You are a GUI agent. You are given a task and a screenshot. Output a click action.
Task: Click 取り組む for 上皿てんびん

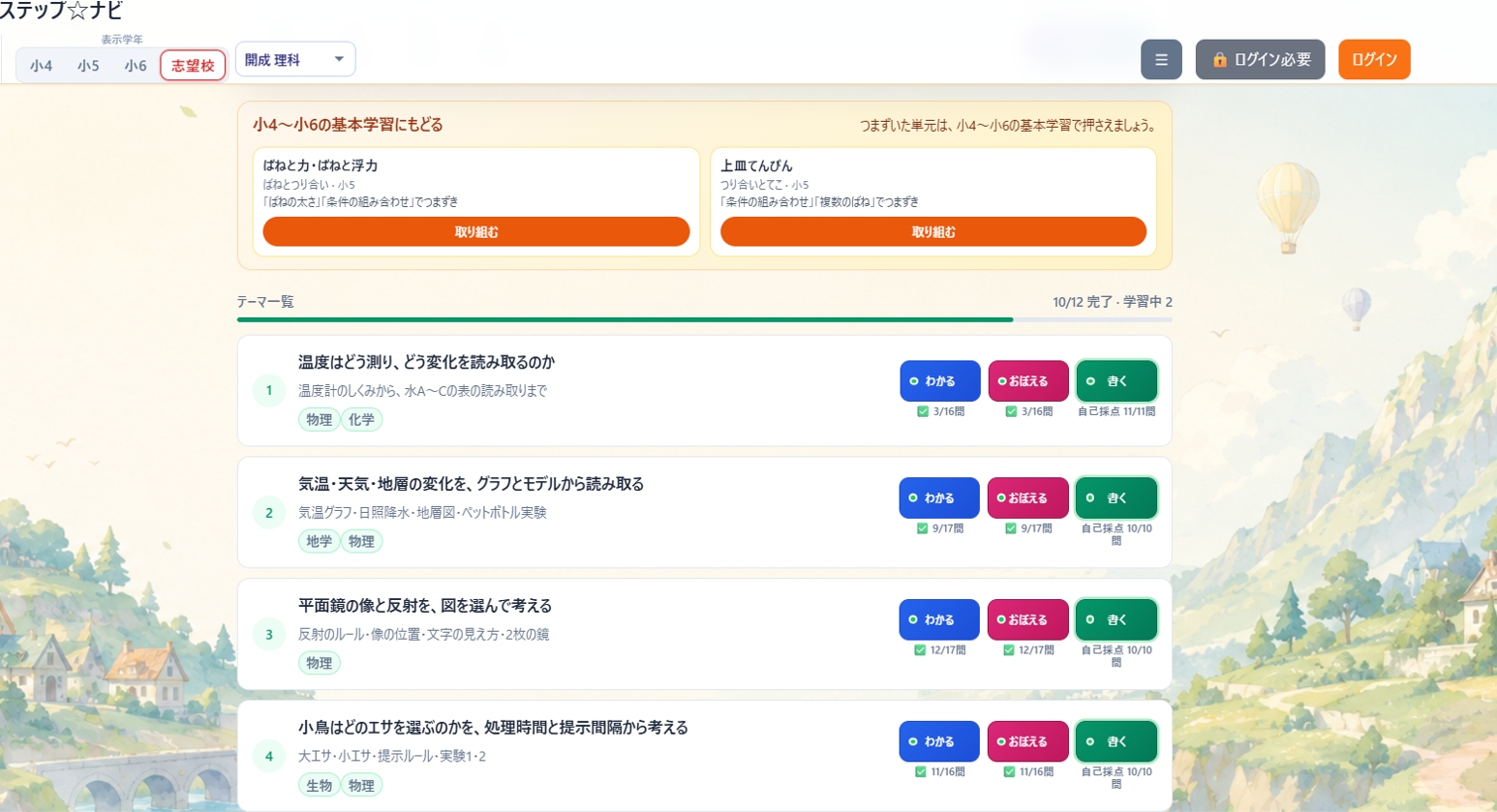point(933,231)
